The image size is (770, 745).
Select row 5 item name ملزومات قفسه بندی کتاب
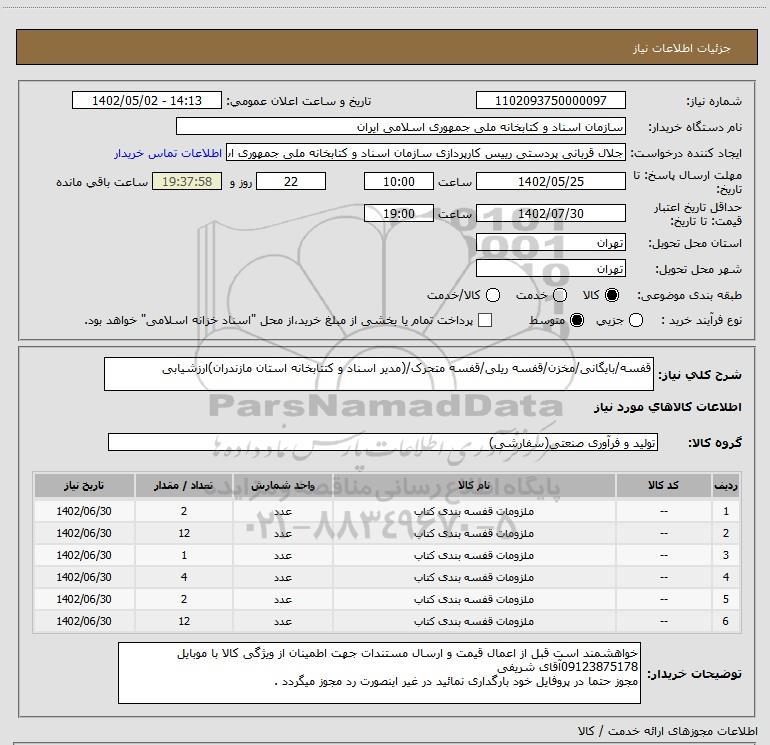point(474,600)
